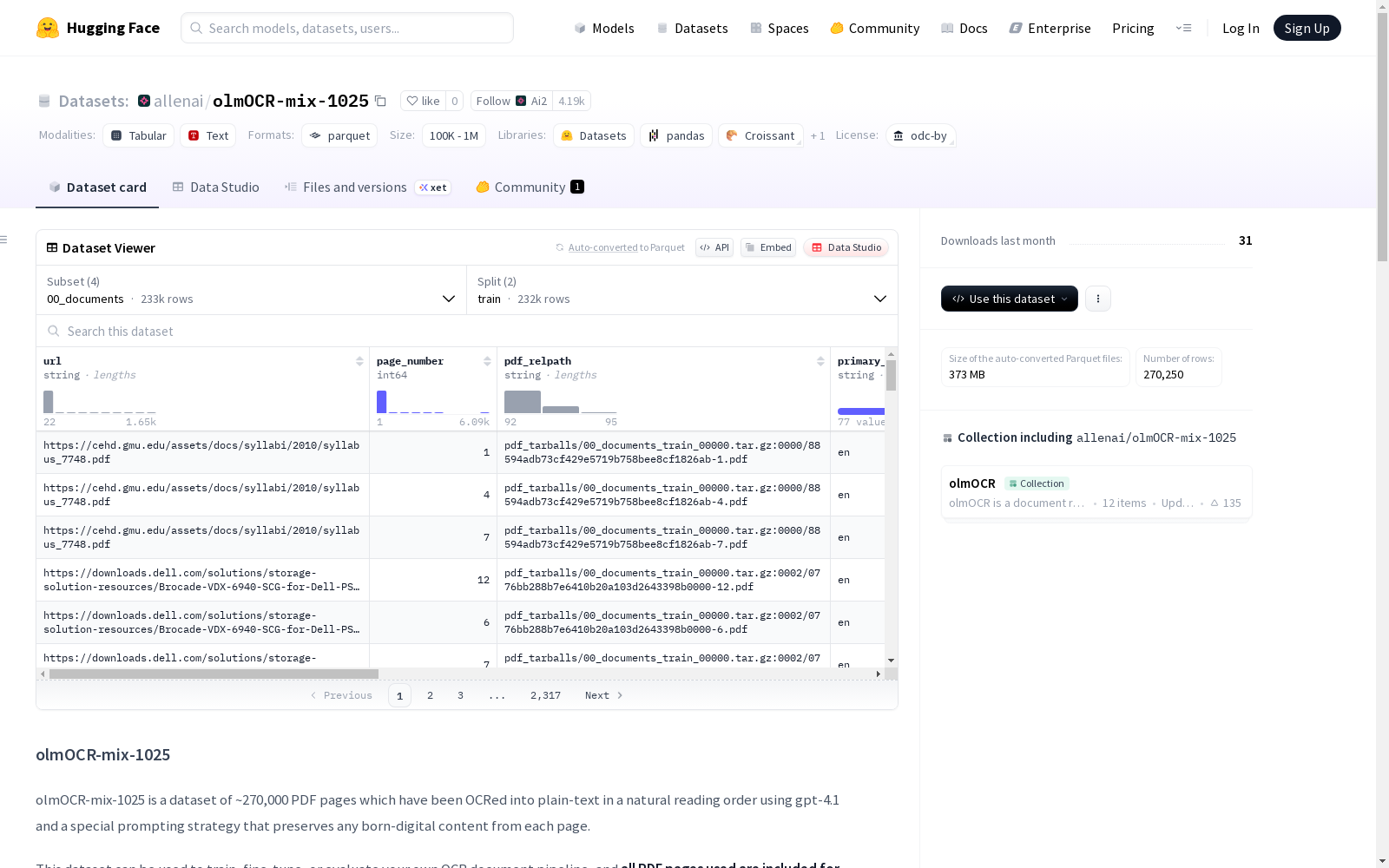1389x868 pixels.
Task: Click the url length histogram bar
Action: pos(49,402)
